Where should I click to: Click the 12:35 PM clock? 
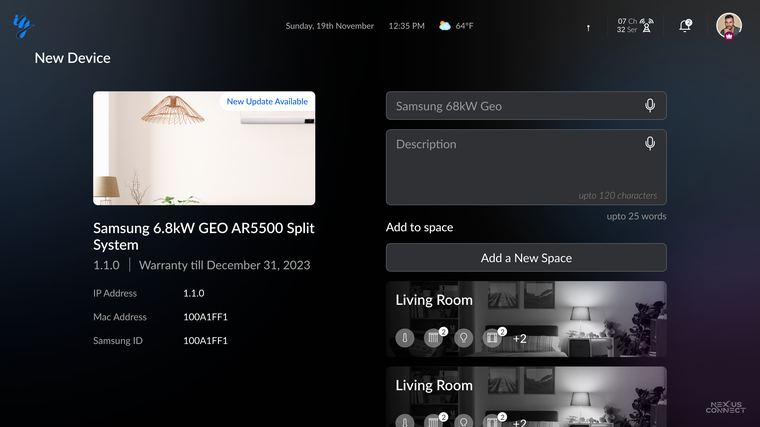406,26
